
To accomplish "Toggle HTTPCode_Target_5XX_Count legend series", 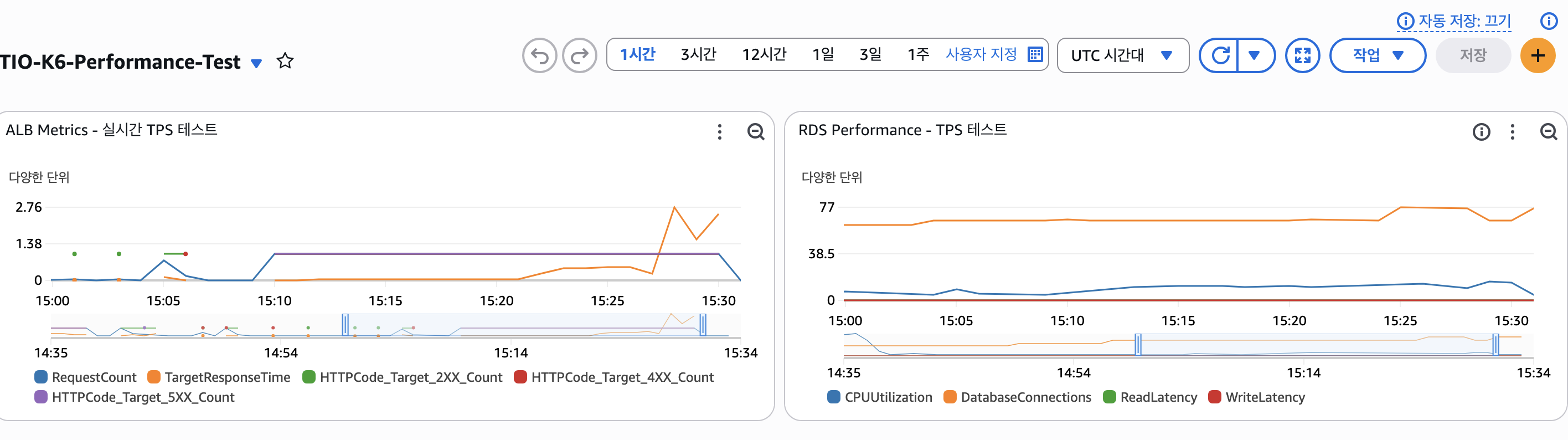I will point(135,397).
